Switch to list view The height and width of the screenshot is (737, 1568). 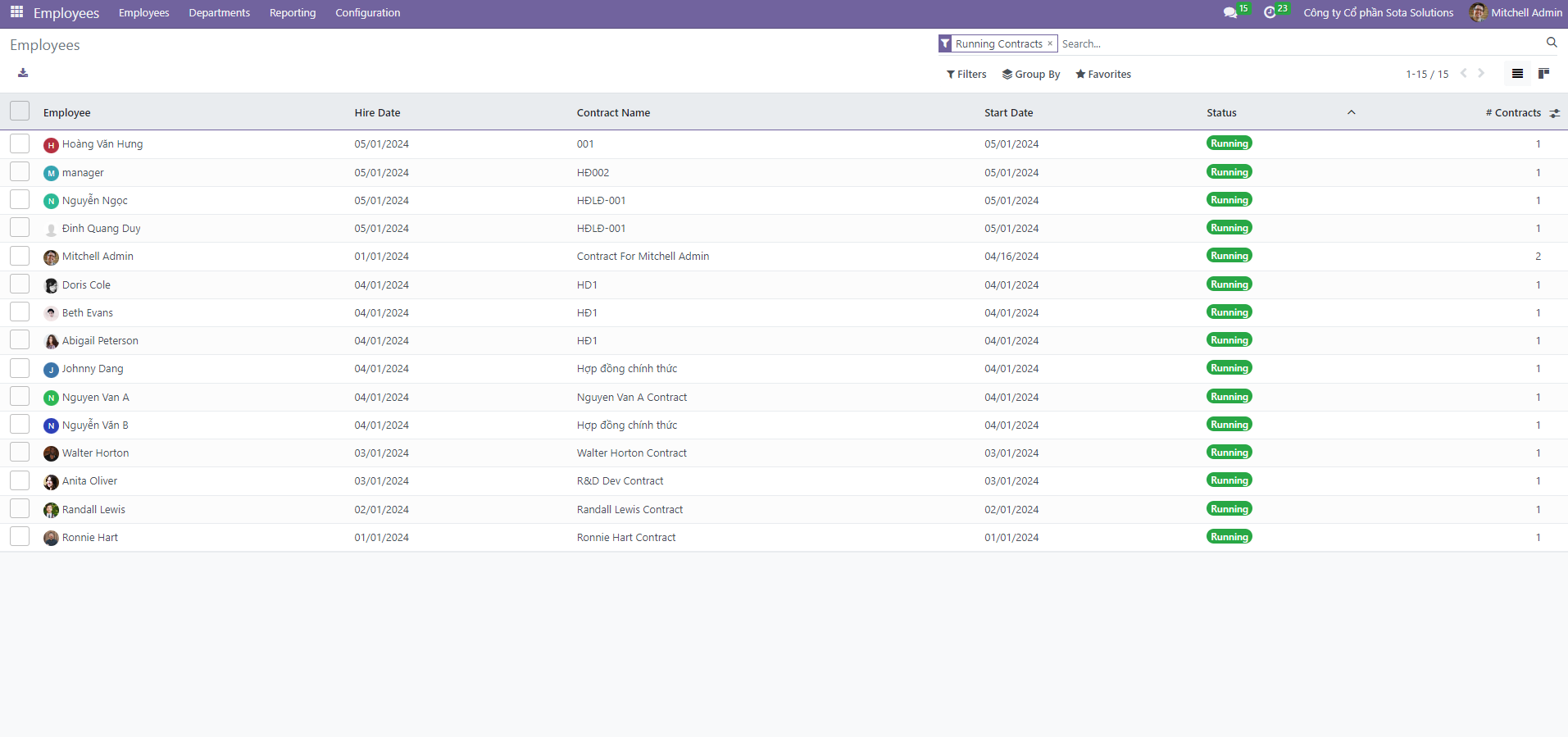click(1517, 74)
